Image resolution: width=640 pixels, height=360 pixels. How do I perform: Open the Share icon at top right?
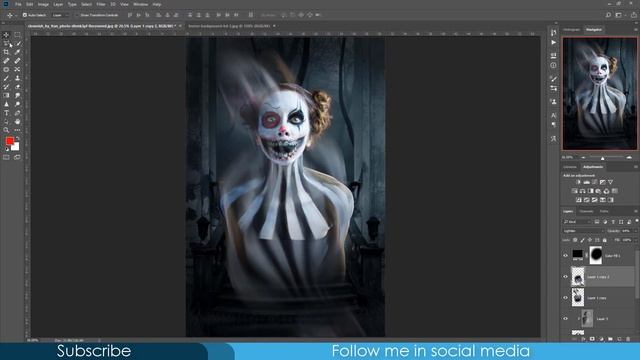tap(633, 15)
